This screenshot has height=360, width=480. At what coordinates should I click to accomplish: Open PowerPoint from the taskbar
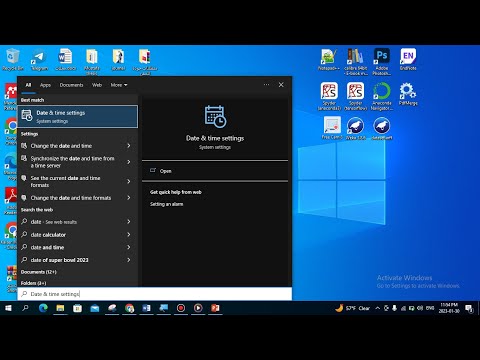(x=215, y=308)
